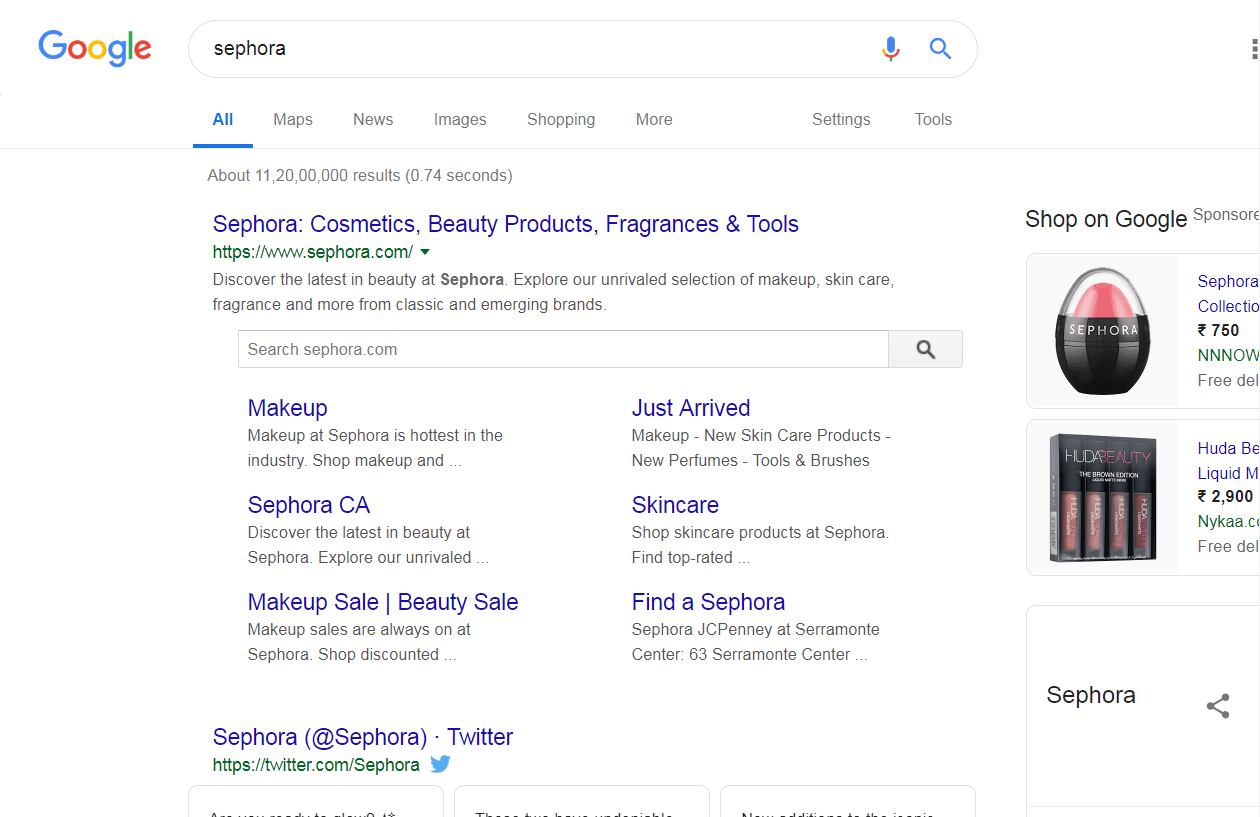
Task: Click sephora.com sitelinks search button
Action: [925, 349]
